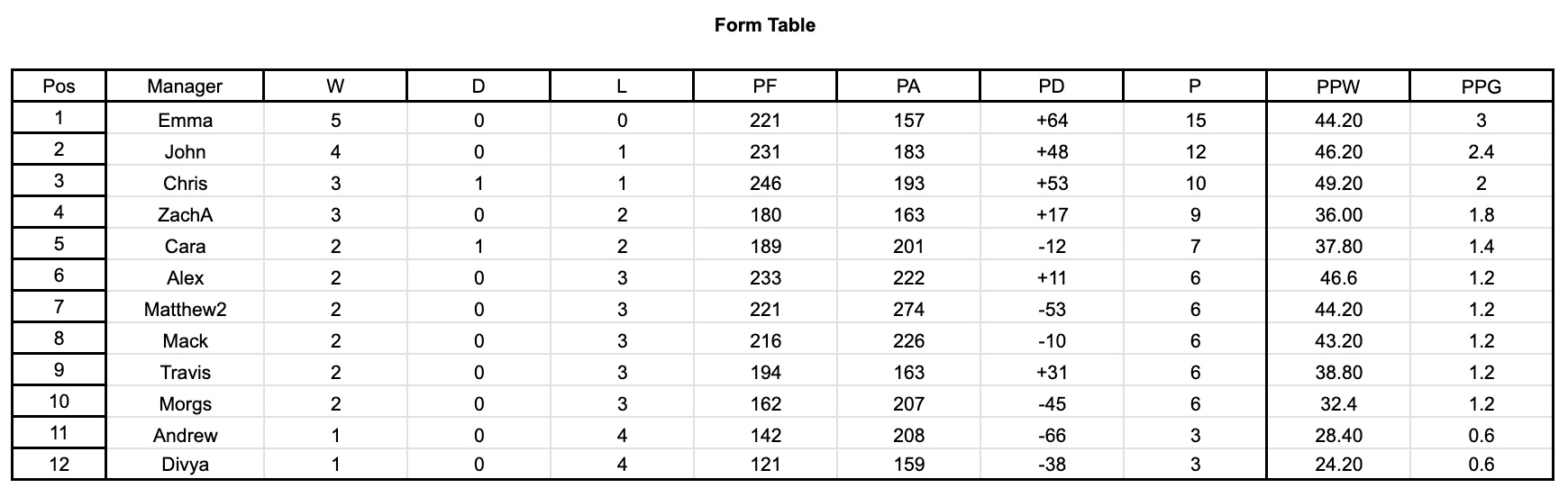Screen dimensions: 1568x497
Task: Click Travis in the Manager column
Action: pos(185,373)
